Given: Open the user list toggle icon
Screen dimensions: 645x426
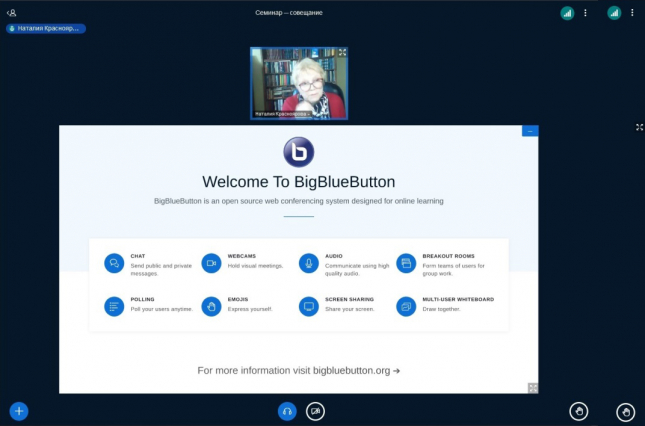Looking at the screenshot, I should point(12,13).
